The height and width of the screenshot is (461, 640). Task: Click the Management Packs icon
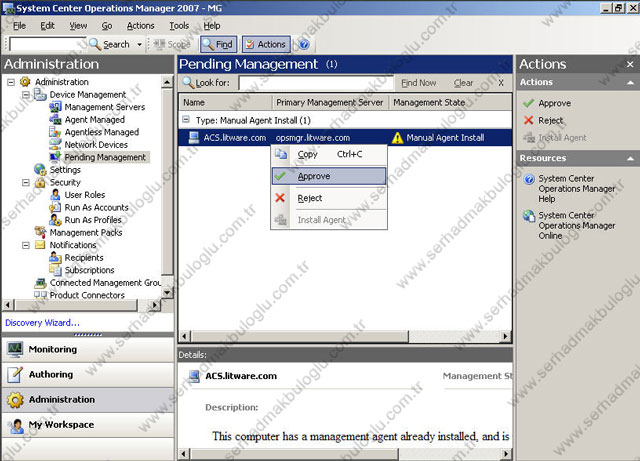pos(40,232)
